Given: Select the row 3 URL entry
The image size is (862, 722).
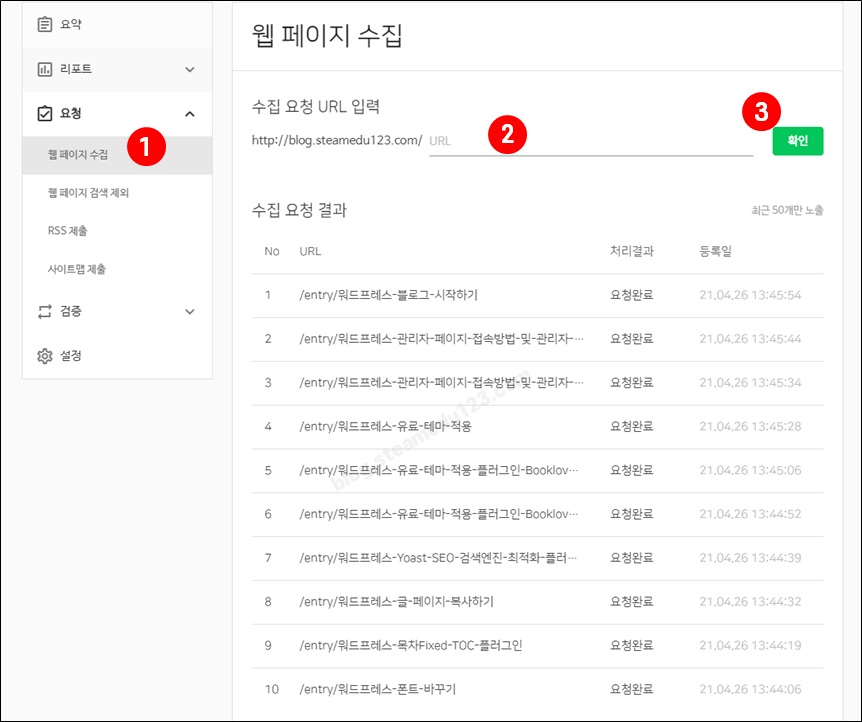Looking at the screenshot, I should pyautogui.click(x=441, y=383).
